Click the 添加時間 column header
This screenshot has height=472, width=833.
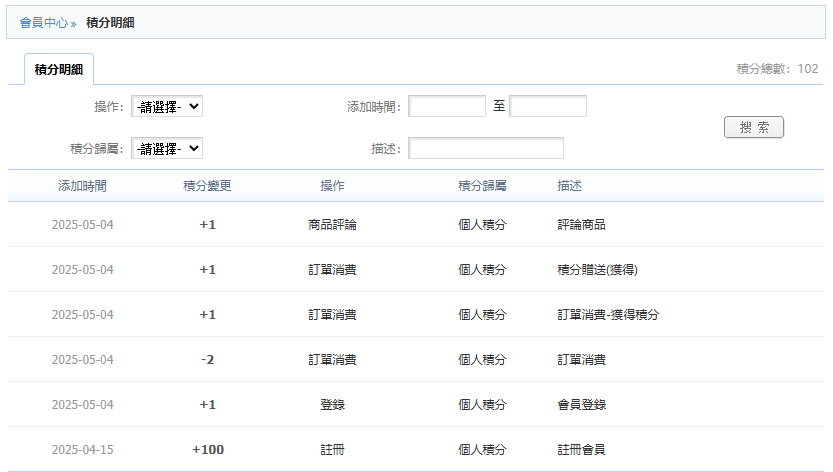(82, 186)
